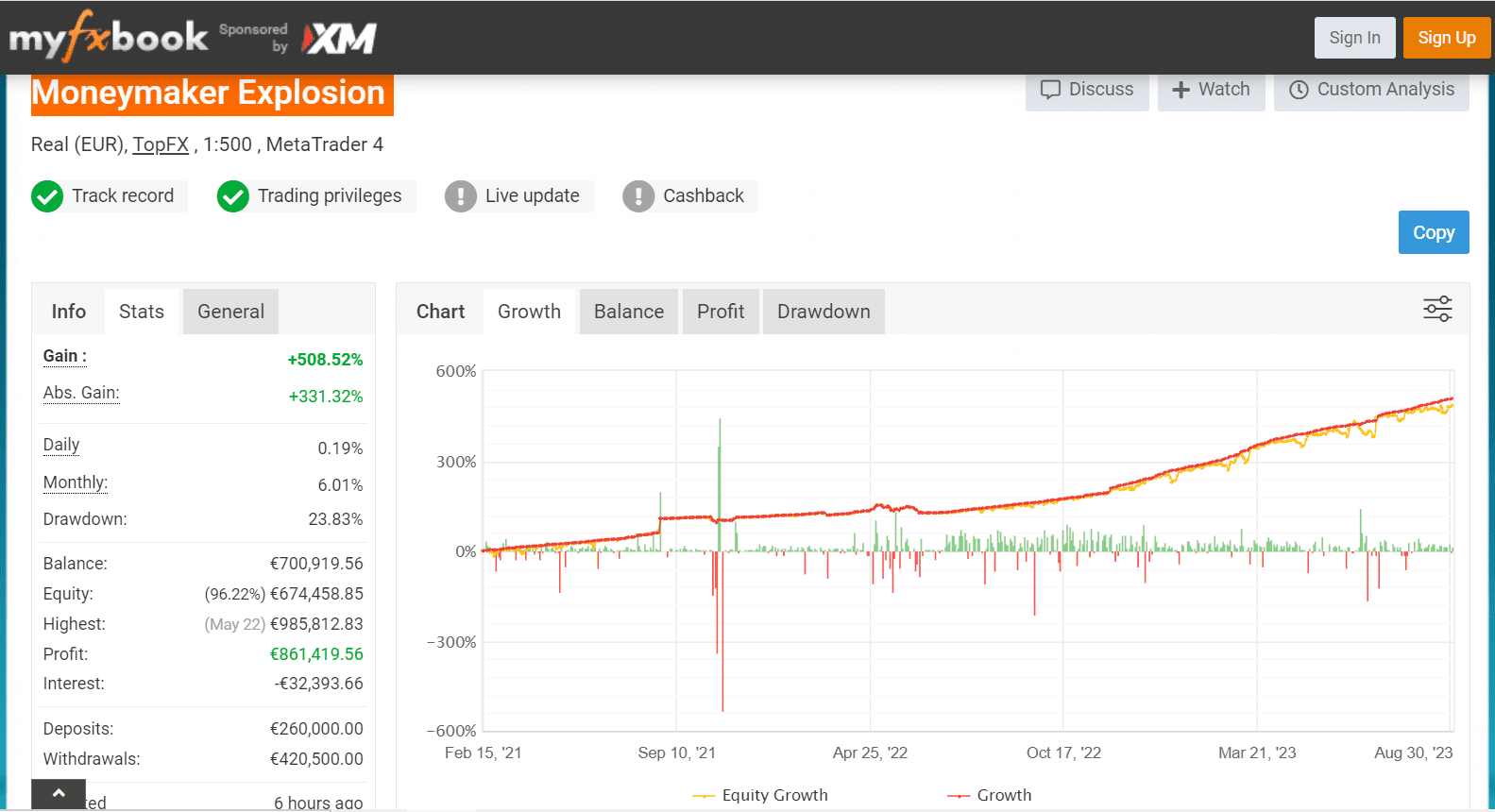Viewport: 1495px width, 812px height.
Task: Click the orange Sign Up button
Action: 1446,38
